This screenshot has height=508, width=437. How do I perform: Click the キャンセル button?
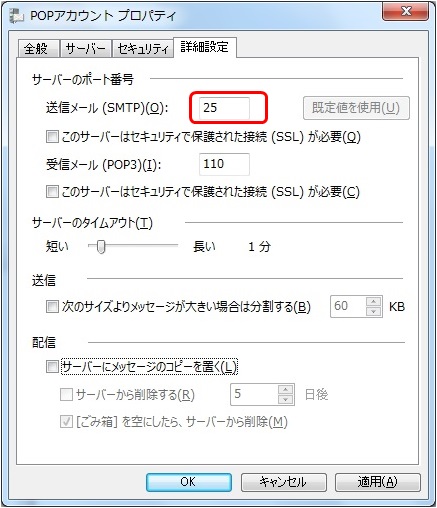[x=283, y=482]
